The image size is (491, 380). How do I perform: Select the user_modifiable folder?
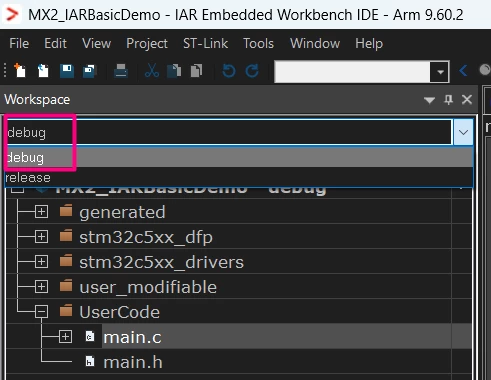[x=148, y=287]
